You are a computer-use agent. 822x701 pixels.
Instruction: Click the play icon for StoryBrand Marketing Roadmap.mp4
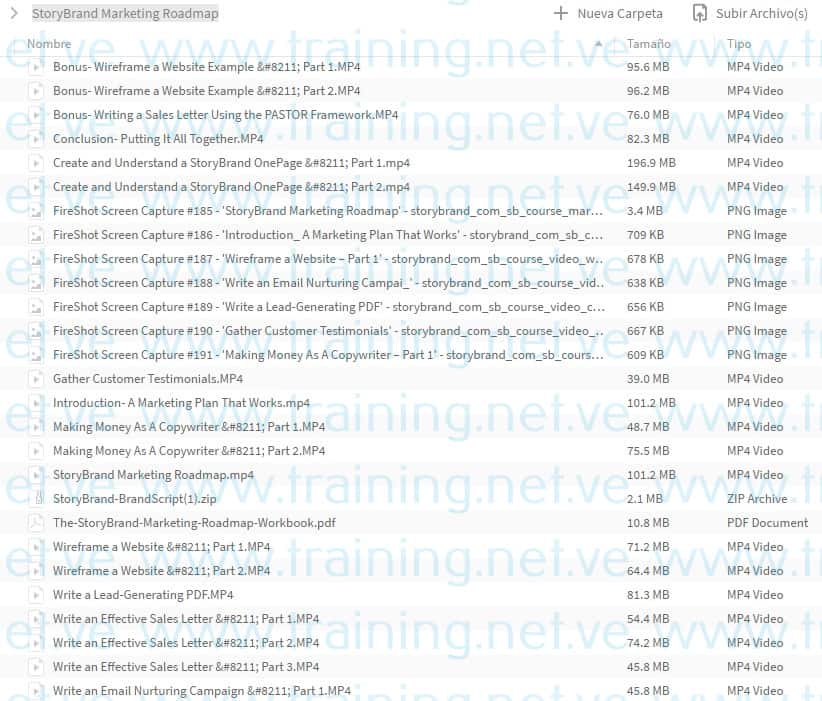pos(38,474)
